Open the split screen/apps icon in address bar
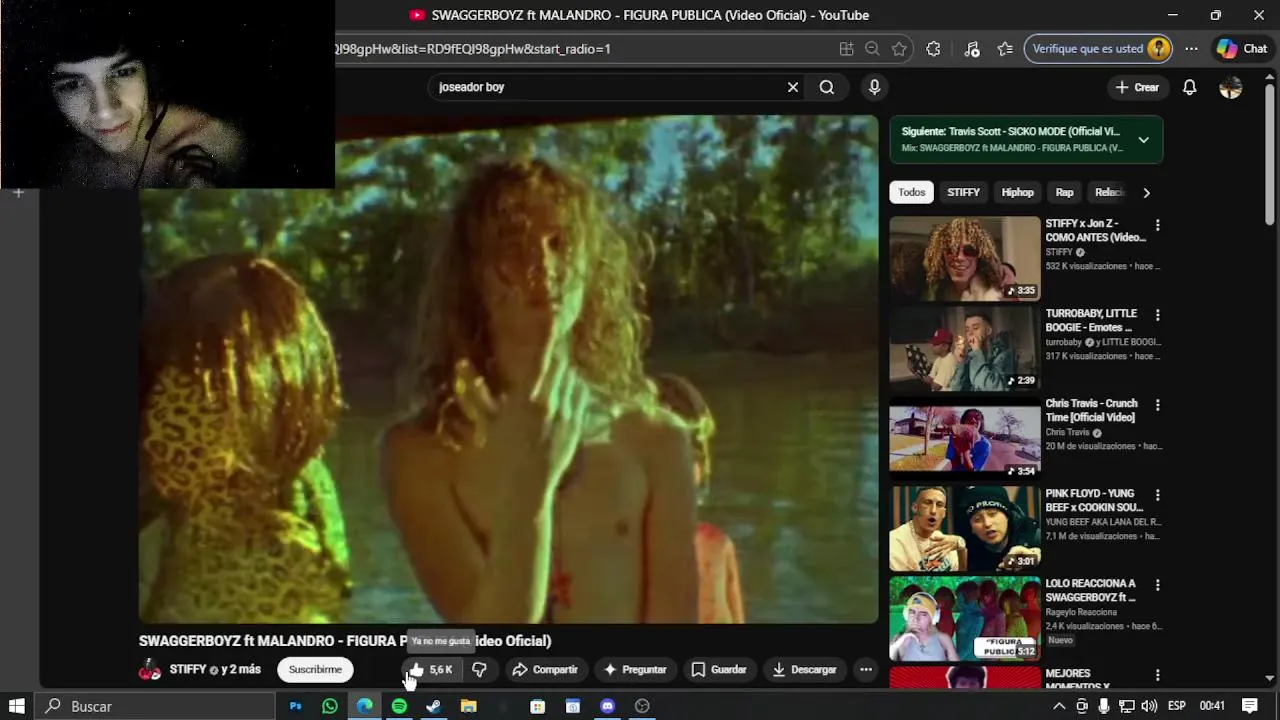Screen dimensions: 1280x720 tap(846, 49)
